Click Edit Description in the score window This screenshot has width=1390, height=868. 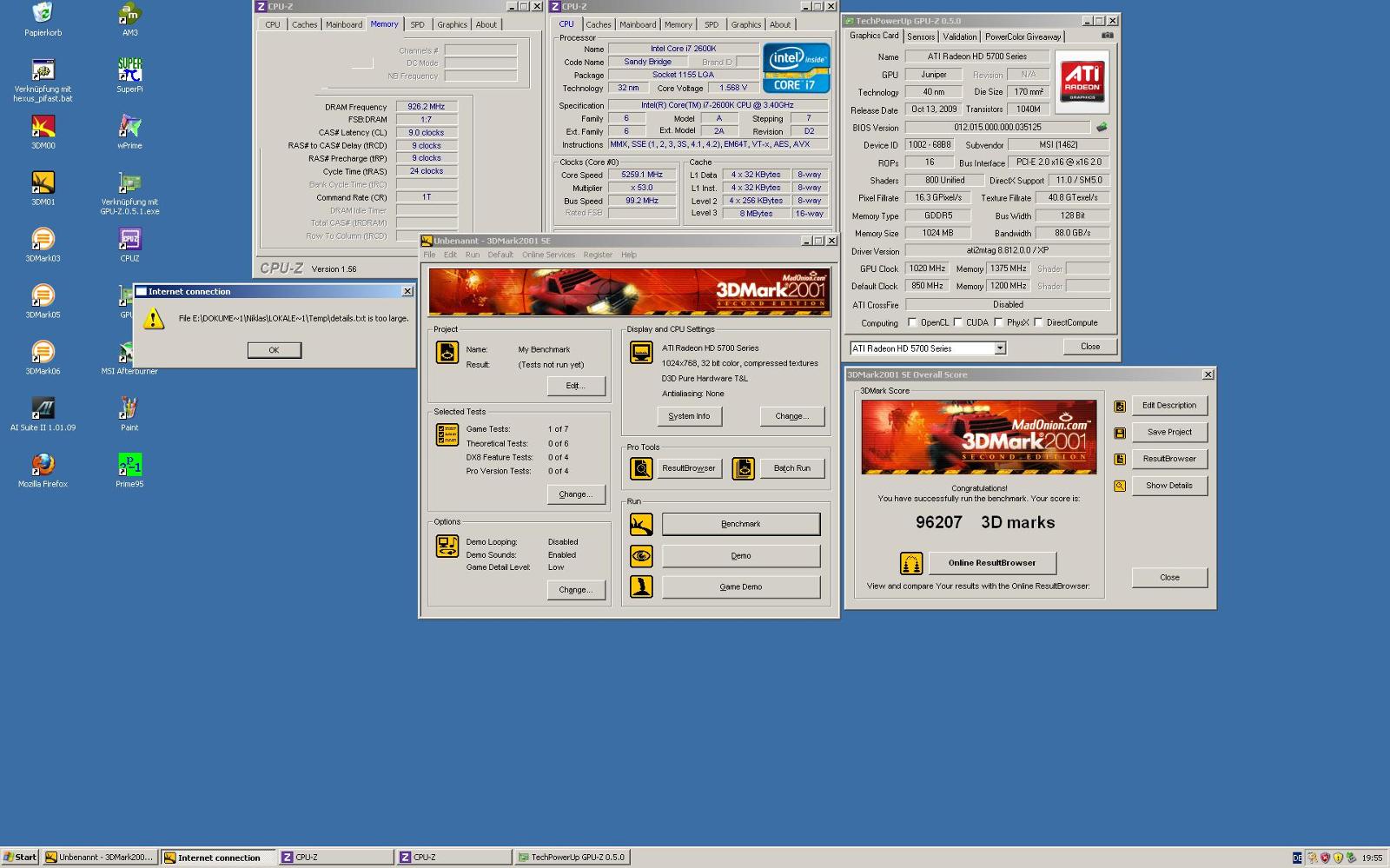[x=1169, y=406]
